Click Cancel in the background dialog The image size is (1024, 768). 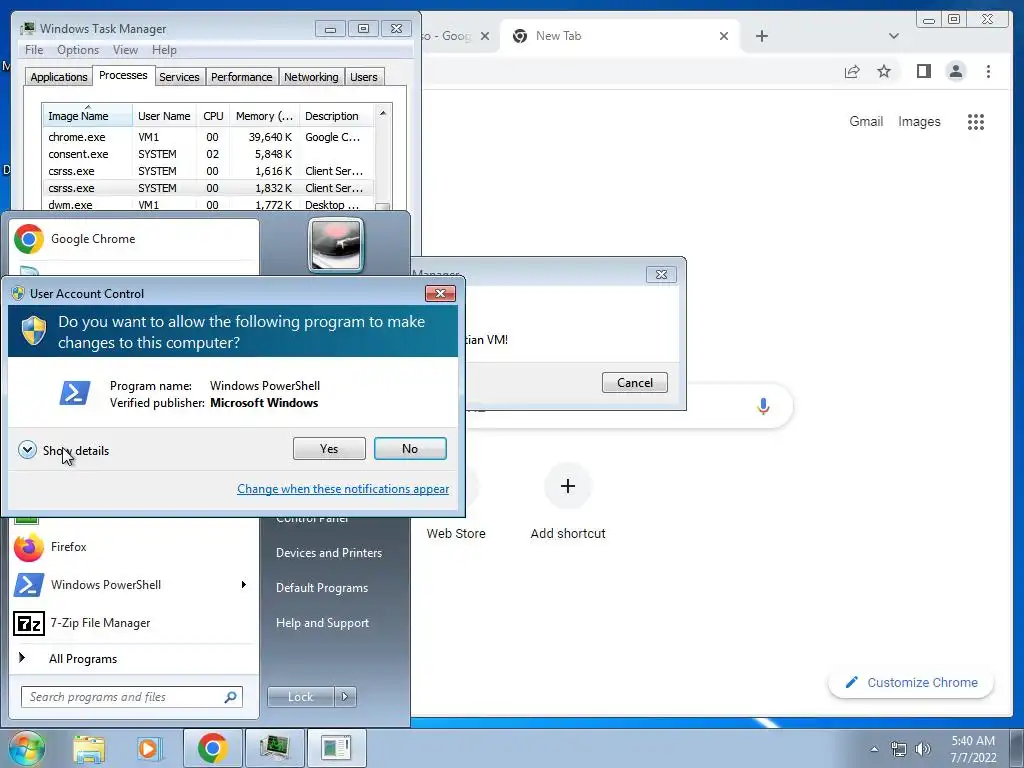point(635,383)
